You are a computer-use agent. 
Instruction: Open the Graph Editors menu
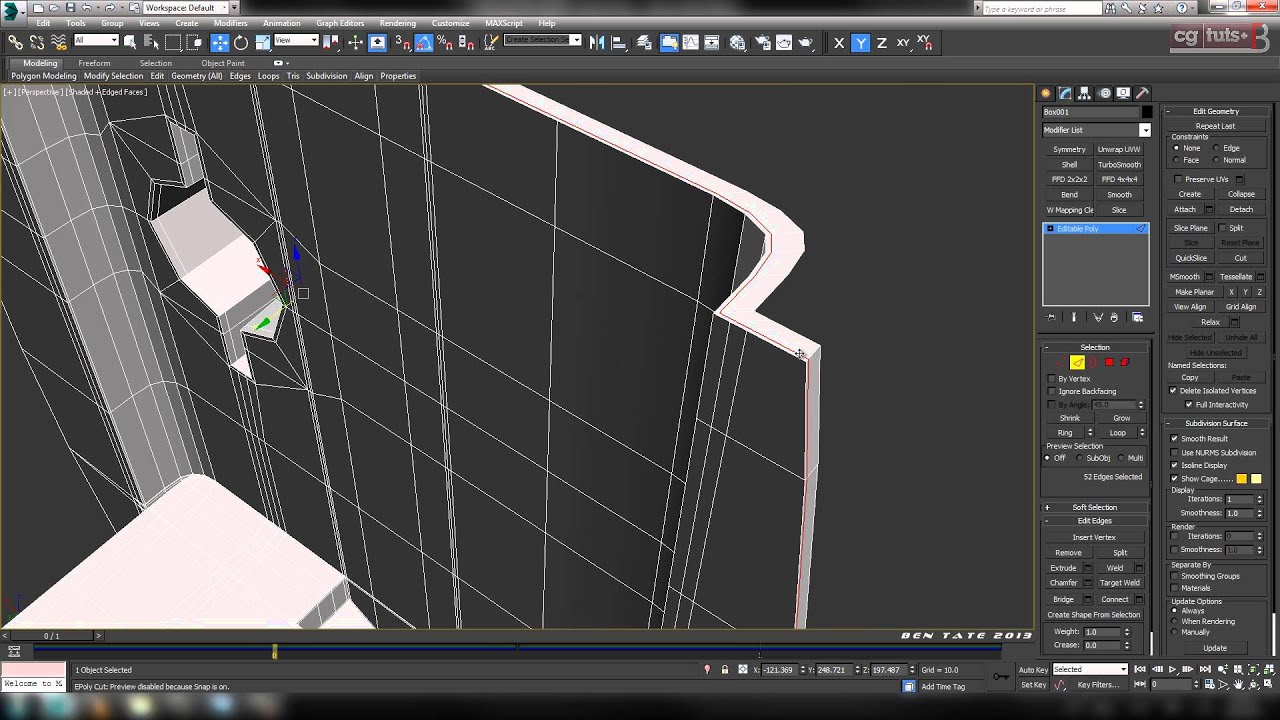click(x=340, y=23)
